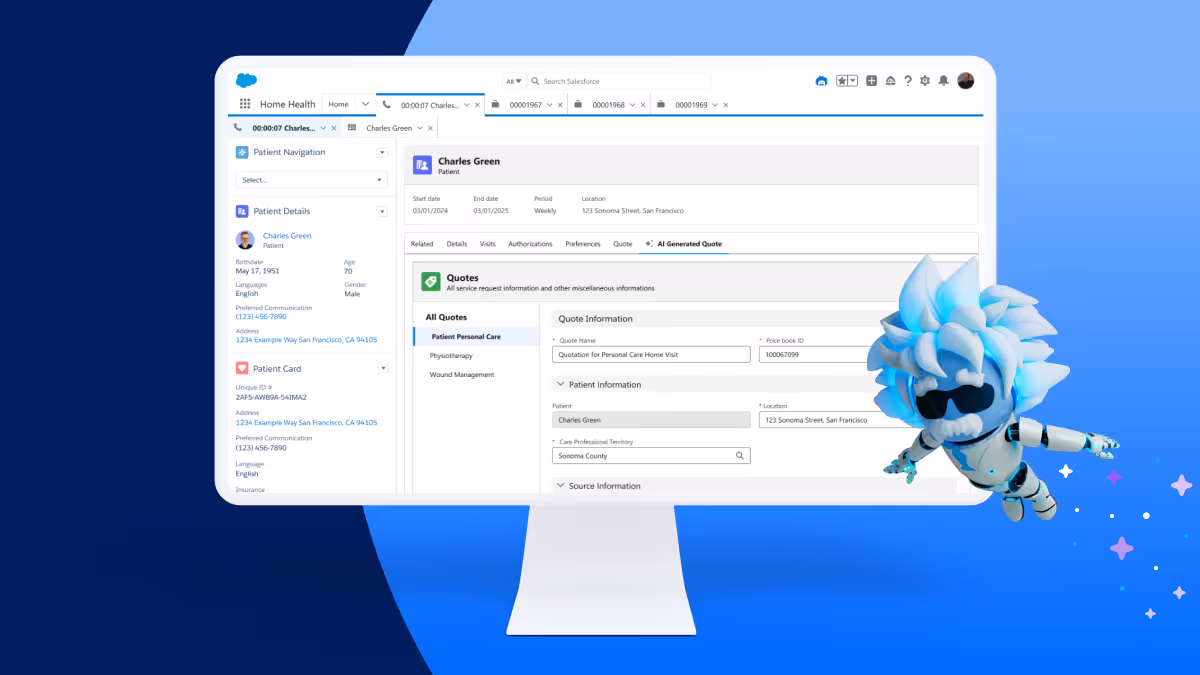Select the Home navigation tab
Viewport: 1200px width, 675px height.
pyautogui.click(x=339, y=104)
